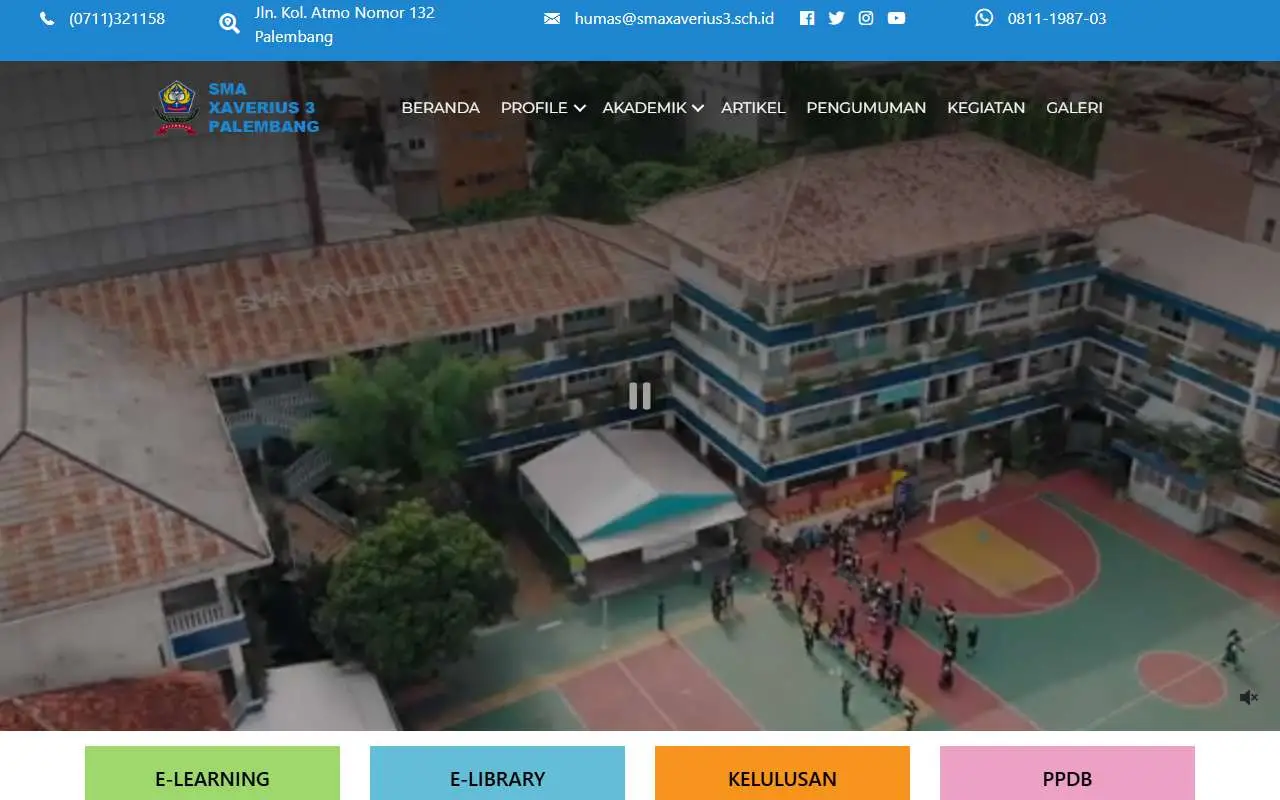Click the SMA Xaverius 3 school crest logo
Image resolution: width=1280 pixels, height=800 pixels.
coord(176,107)
